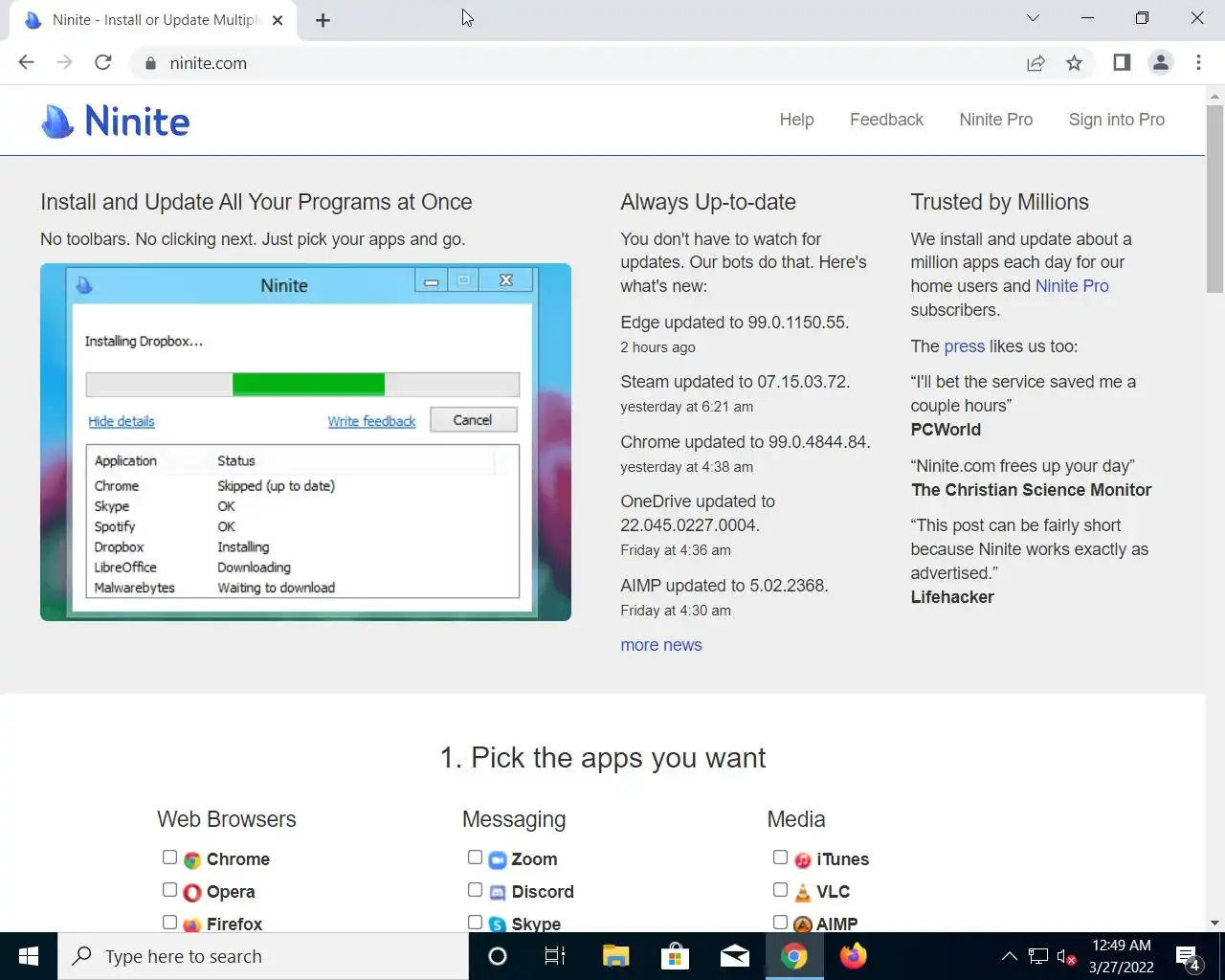
Task: Bookmark this tab with the star
Action: point(1074,63)
